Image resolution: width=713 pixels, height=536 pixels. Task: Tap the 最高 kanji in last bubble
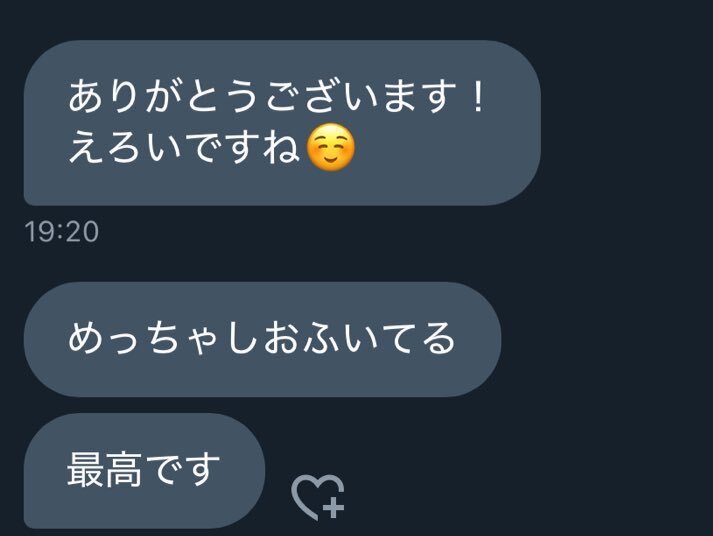pos(105,470)
